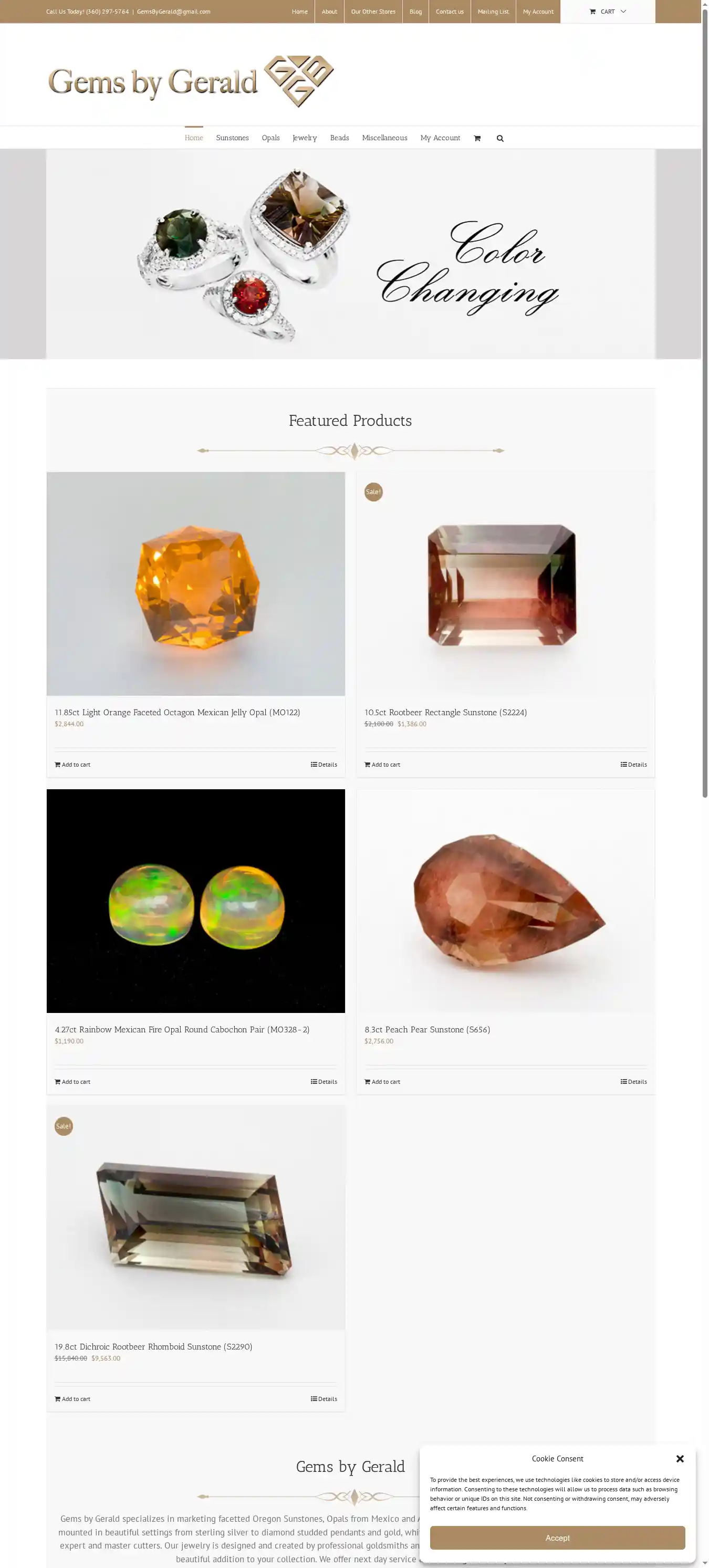Screen dimensions: 709x1568
Task: Click the page vertical scrollbar
Action: (705, 402)
